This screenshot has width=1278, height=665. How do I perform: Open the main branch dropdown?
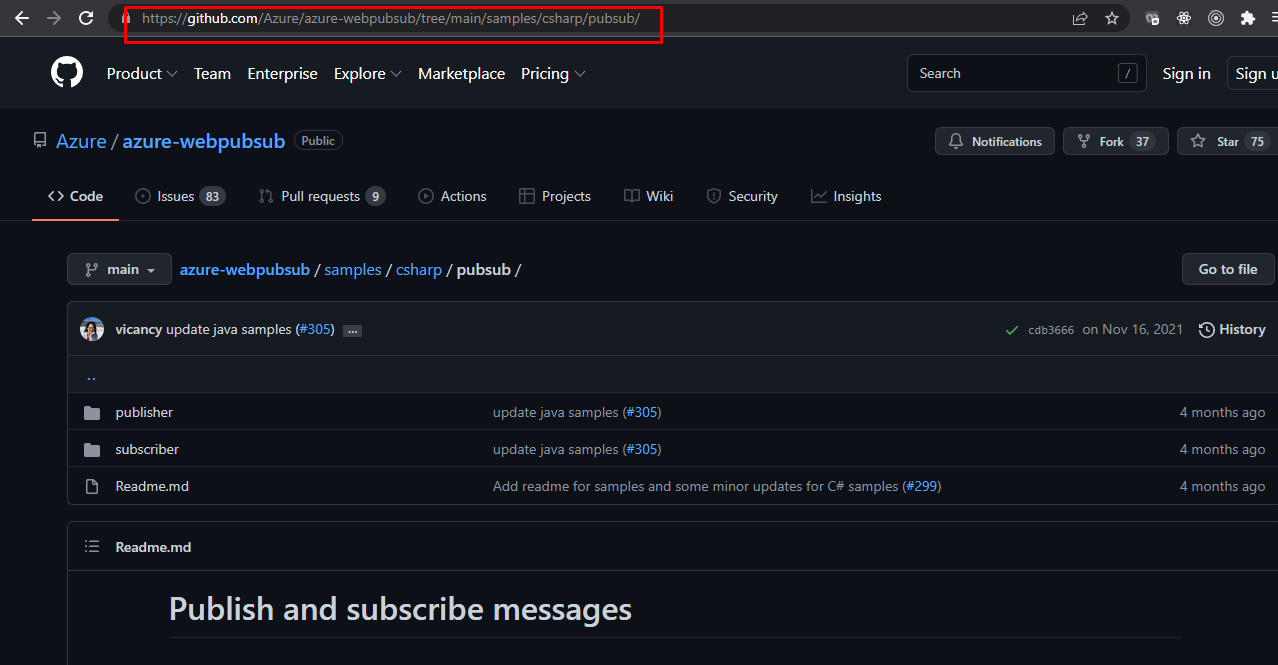pos(120,270)
